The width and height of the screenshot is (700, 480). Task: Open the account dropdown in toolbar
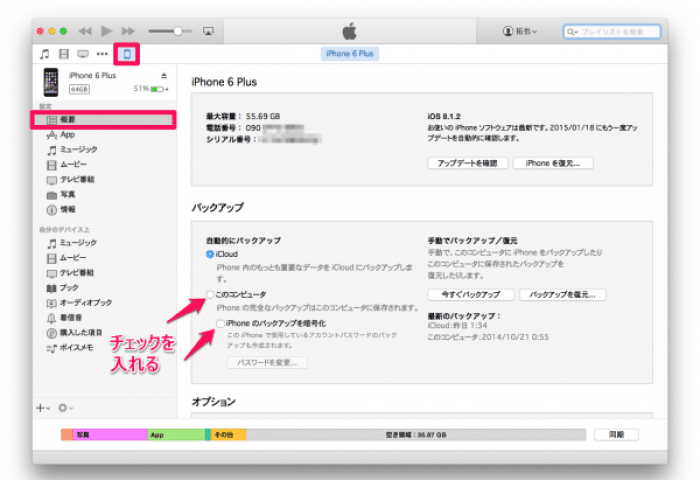(x=520, y=31)
